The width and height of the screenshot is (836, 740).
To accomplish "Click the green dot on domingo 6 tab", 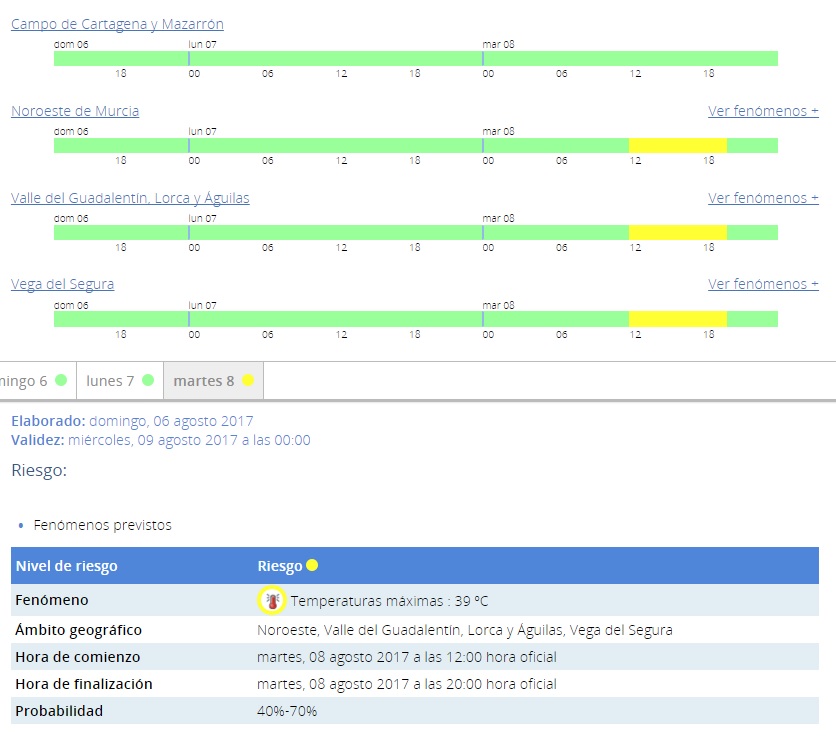I will 61,381.
